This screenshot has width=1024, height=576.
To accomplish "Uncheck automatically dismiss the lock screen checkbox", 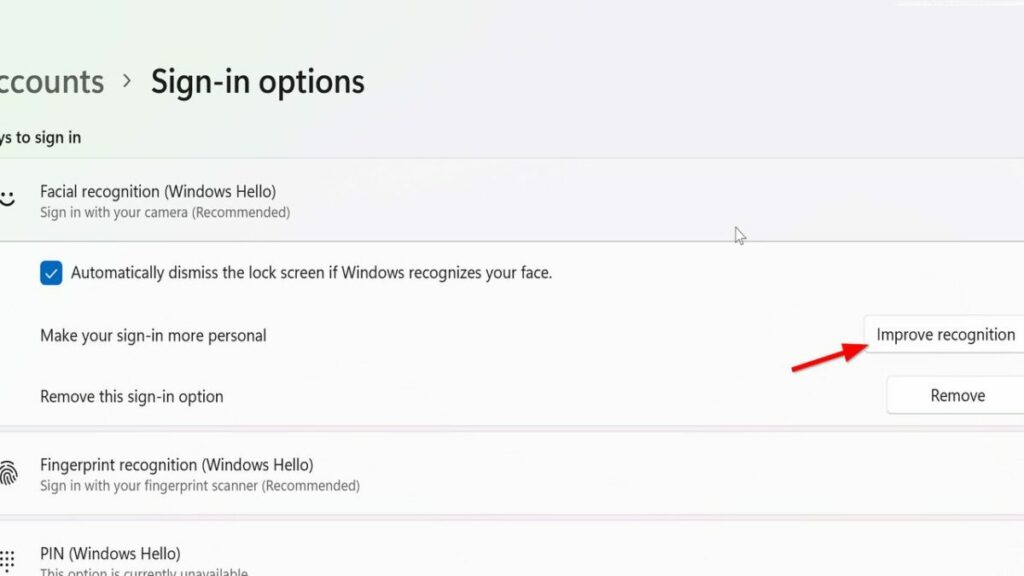I will 51,273.
